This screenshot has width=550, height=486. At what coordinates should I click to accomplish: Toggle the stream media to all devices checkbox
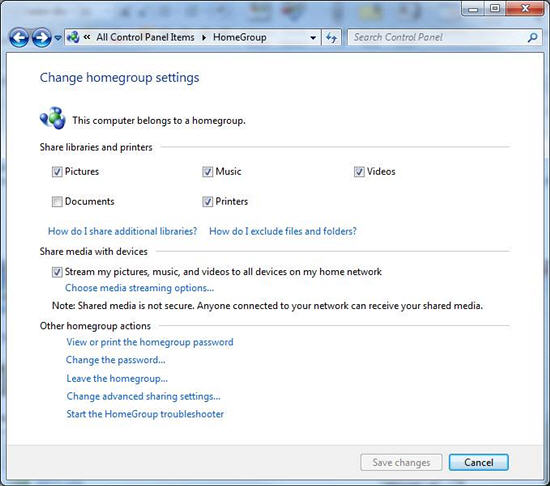[x=57, y=272]
